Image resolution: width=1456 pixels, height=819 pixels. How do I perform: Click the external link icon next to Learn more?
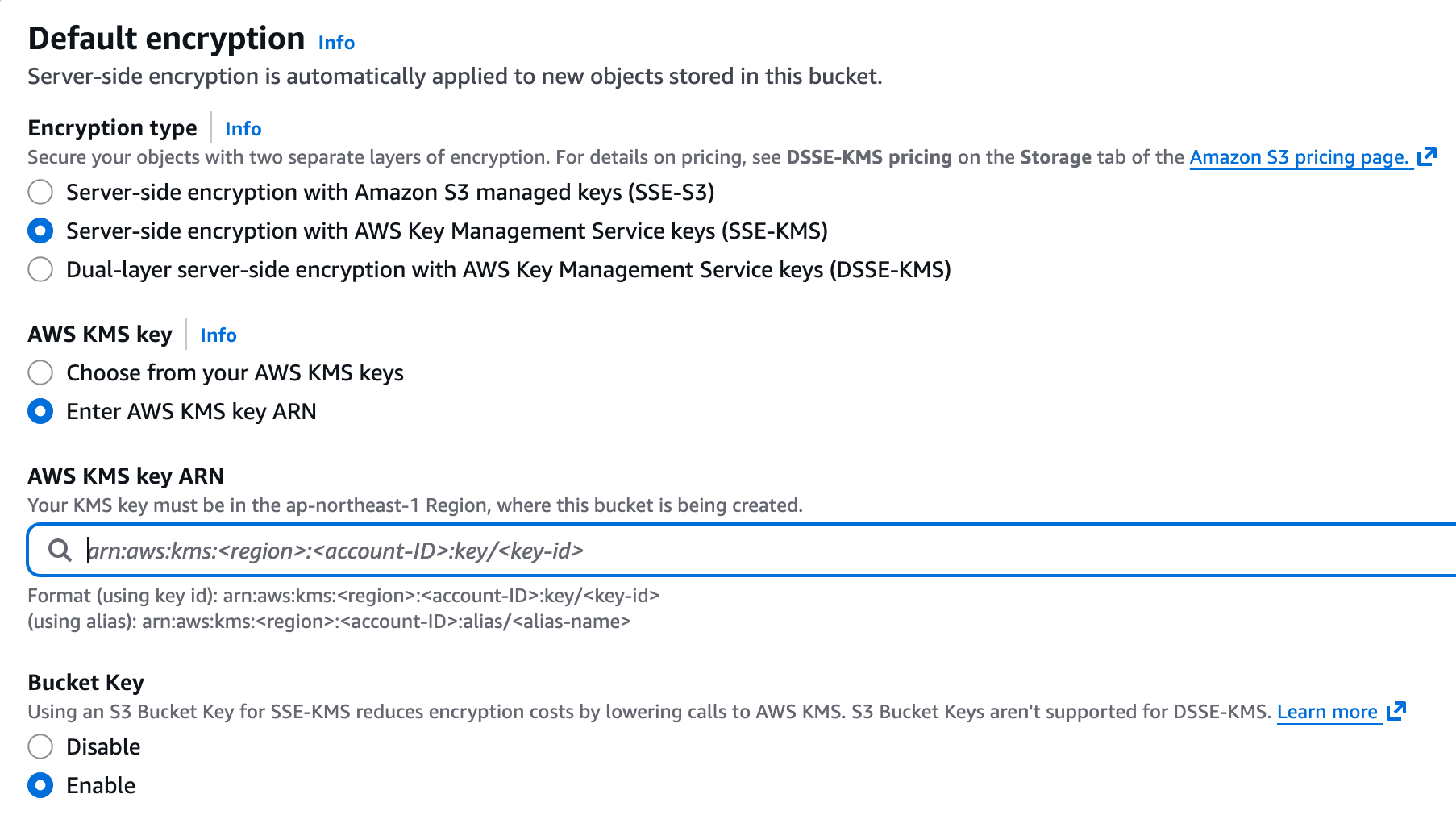click(x=1396, y=711)
